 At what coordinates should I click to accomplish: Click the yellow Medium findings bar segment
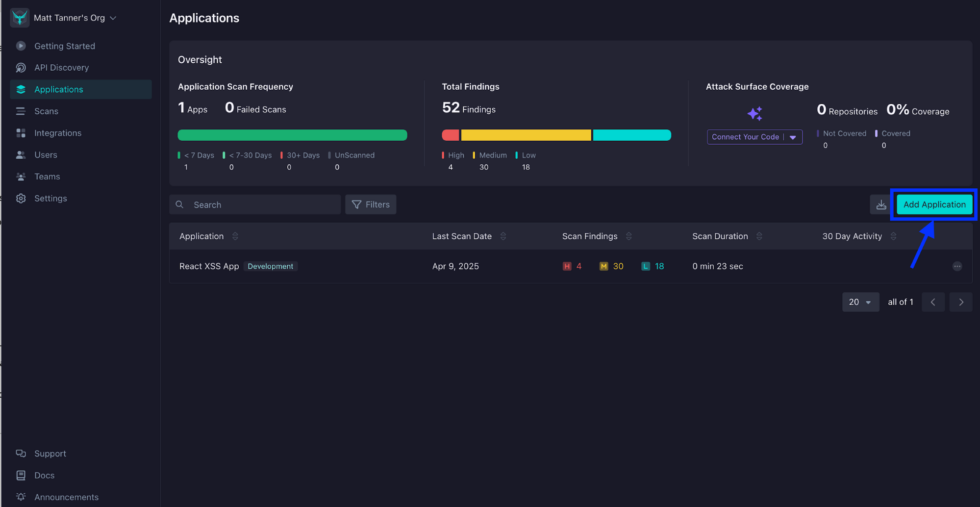pyautogui.click(x=526, y=135)
